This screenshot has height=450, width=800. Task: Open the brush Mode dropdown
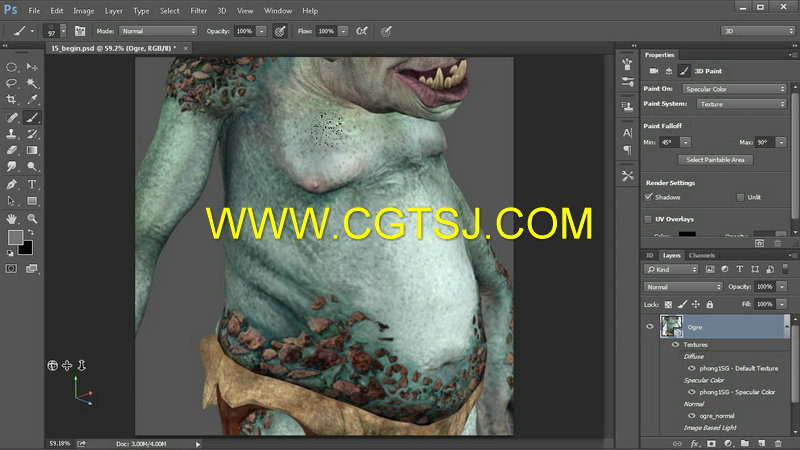pos(158,31)
